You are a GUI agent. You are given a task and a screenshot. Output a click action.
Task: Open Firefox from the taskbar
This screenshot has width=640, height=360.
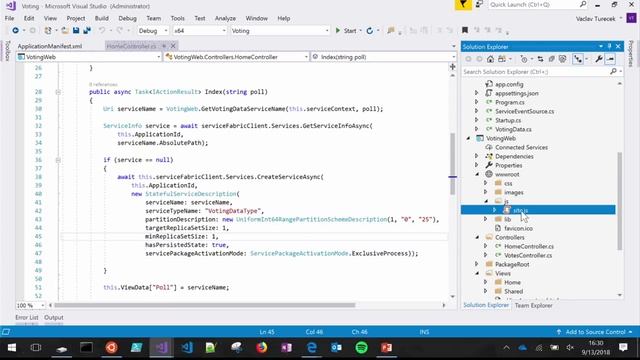(x=262, y=347)
